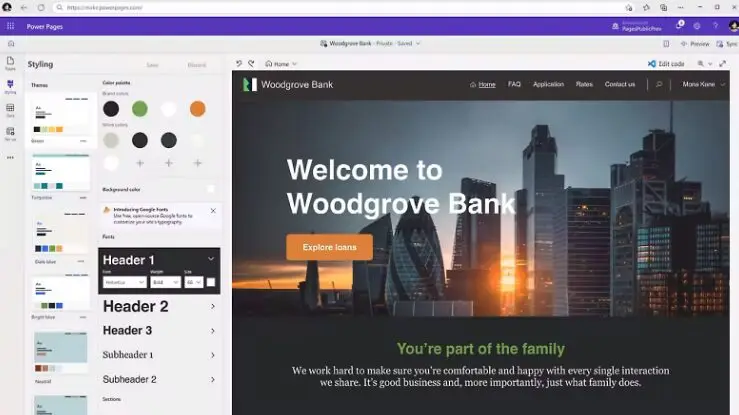Click Application in the site navigation
This screenshot has height=415, width=739.
coord(548,84)
